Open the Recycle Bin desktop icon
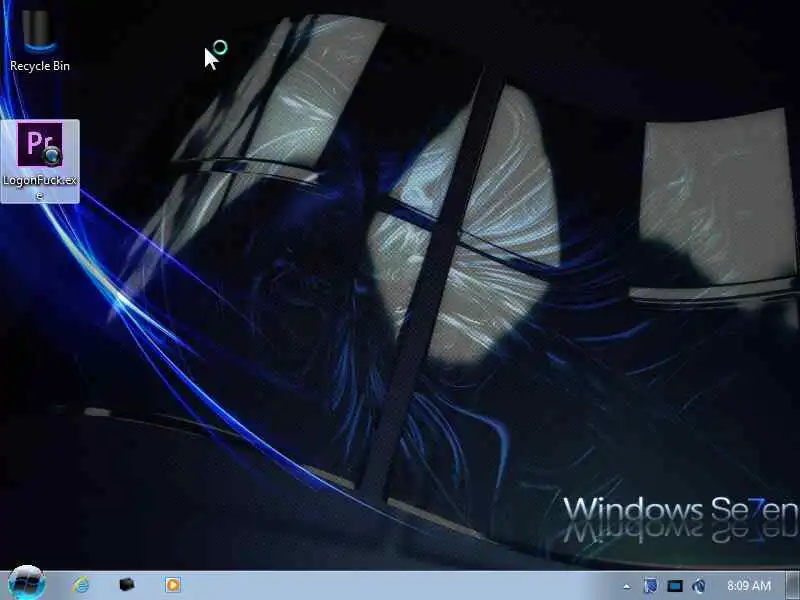Screen dimensions: 800x600 click(40, 40)
